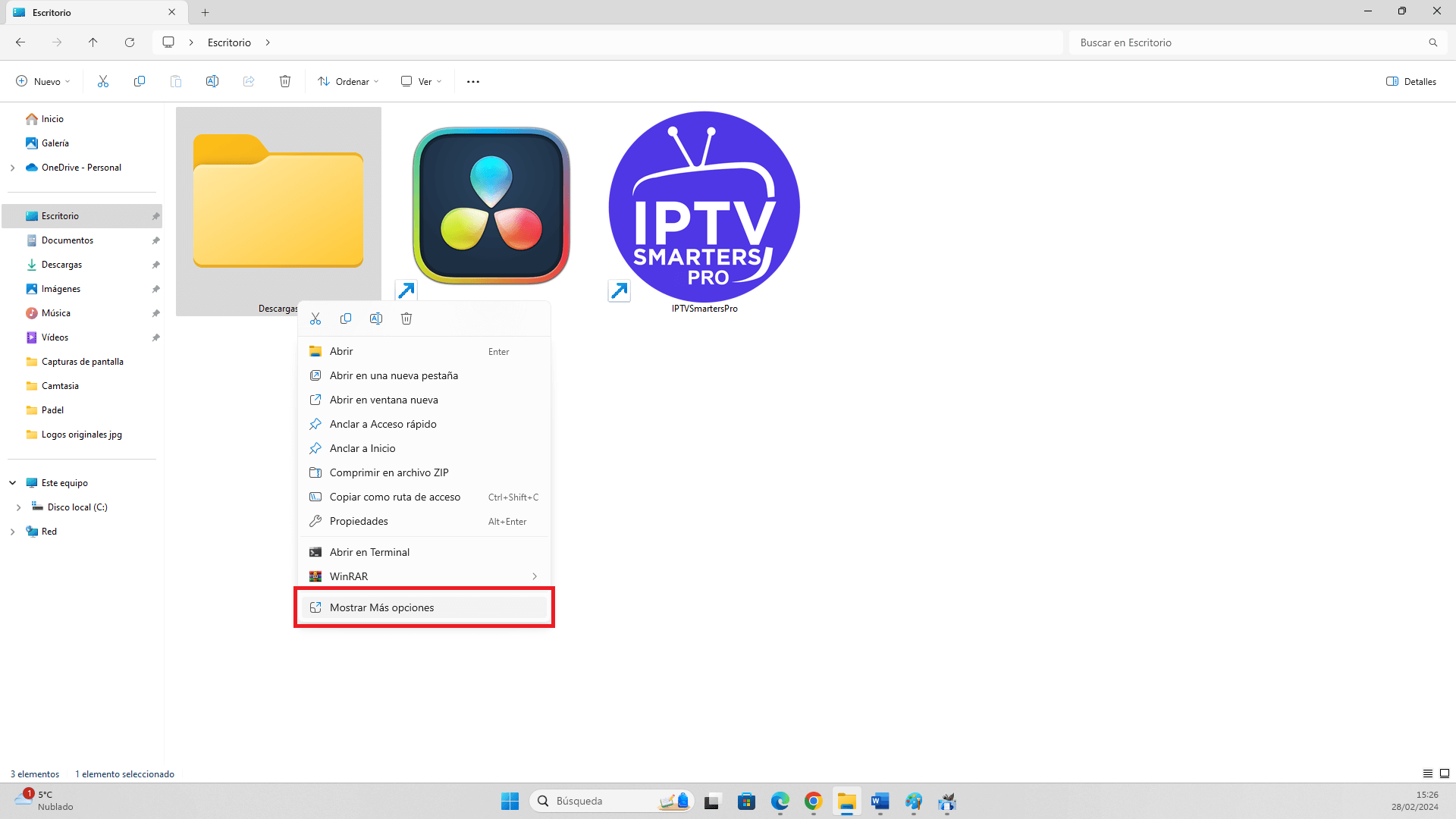Choose Copiar como ruta de acceso

coord(424,497)
